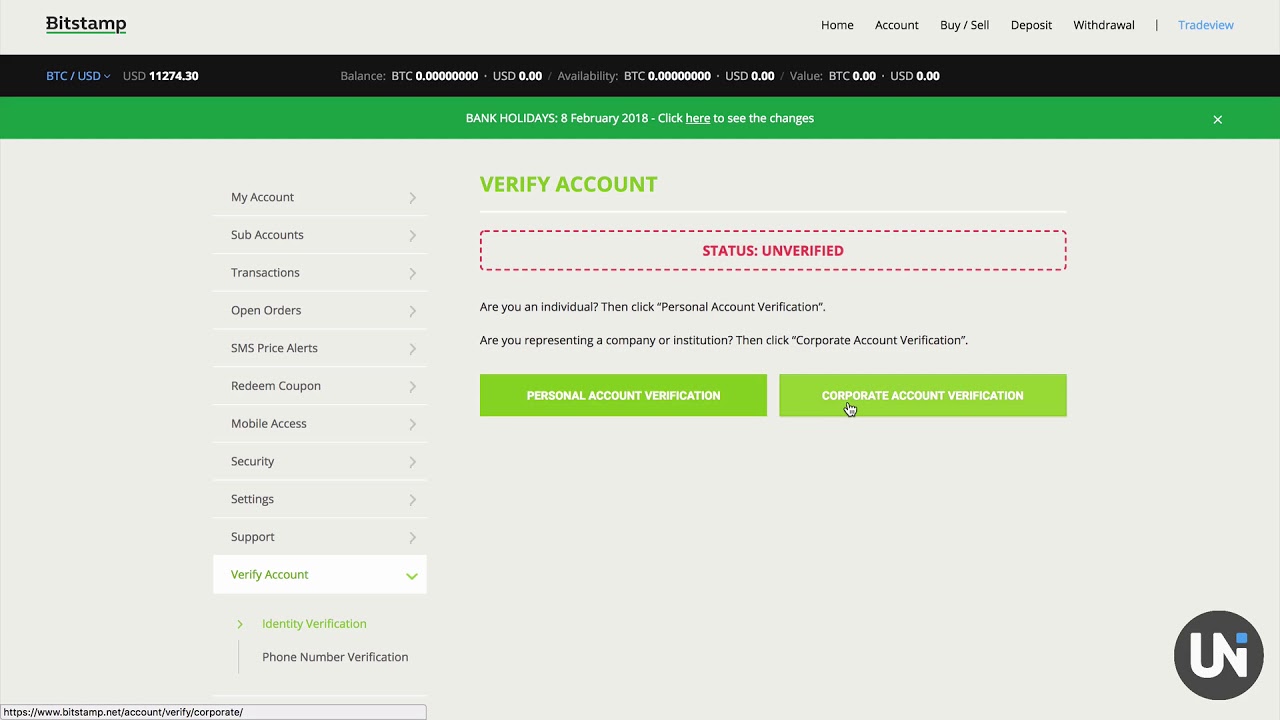This screenshot has height=720, width=1280.
Task: Open My Account in sidebar
Action: (320, 197)
